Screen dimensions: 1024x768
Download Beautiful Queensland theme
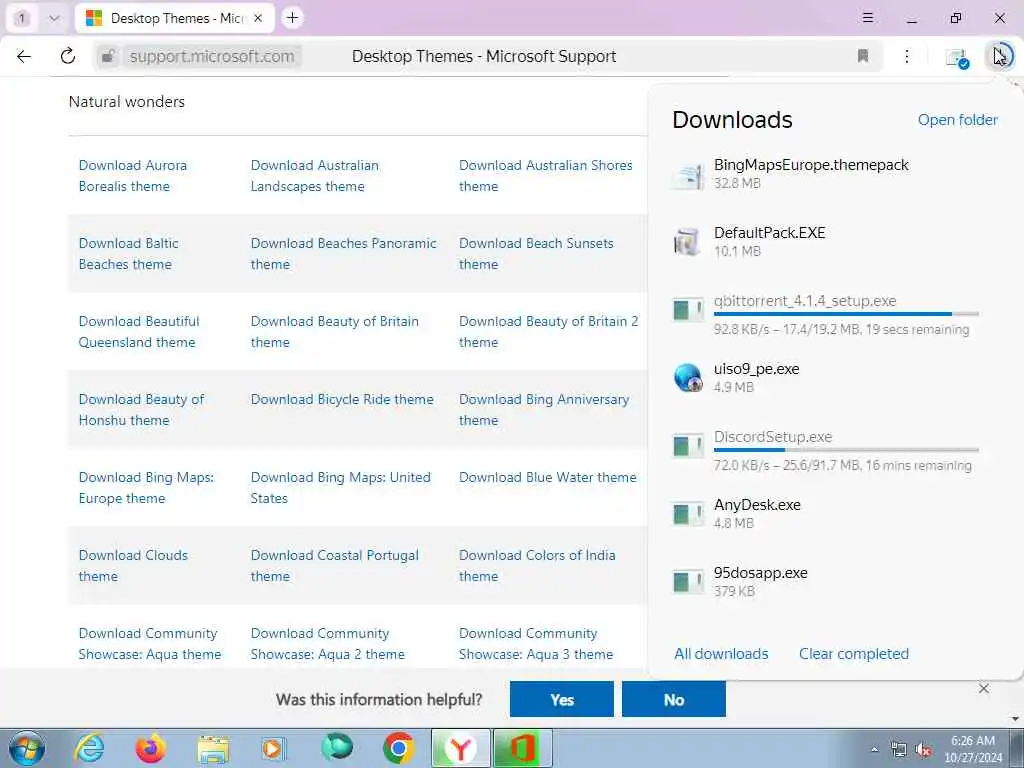click(139, 332)
